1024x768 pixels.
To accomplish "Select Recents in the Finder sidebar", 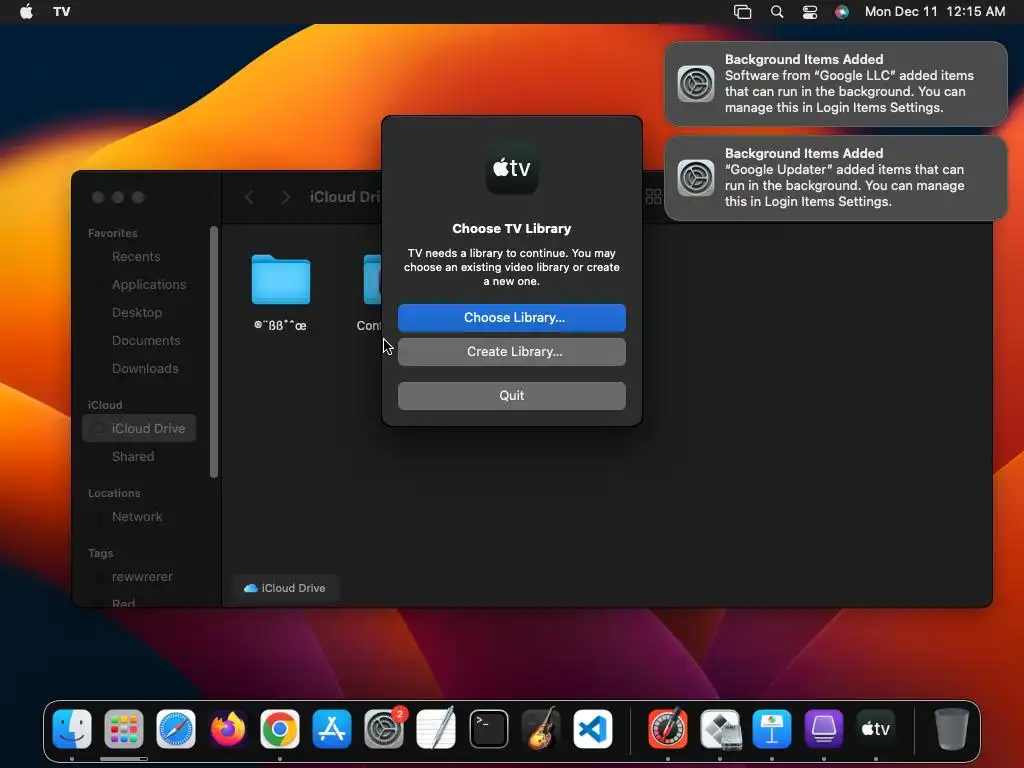I will [136, 257].
